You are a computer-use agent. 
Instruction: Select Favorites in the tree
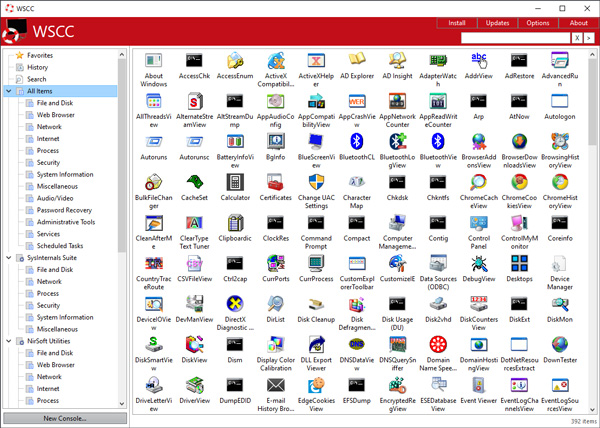40,55
